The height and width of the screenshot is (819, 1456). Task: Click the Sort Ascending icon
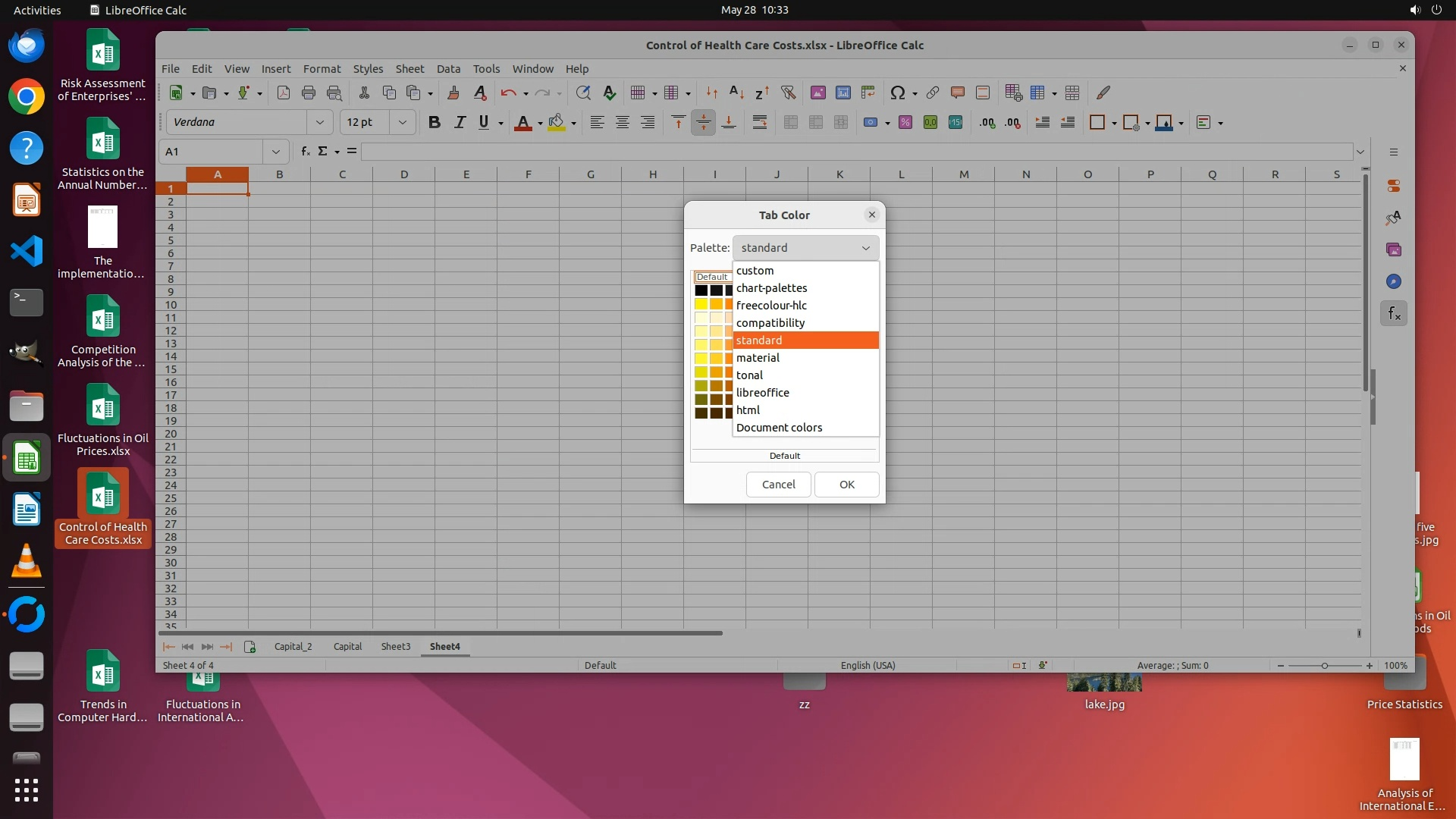736,93
